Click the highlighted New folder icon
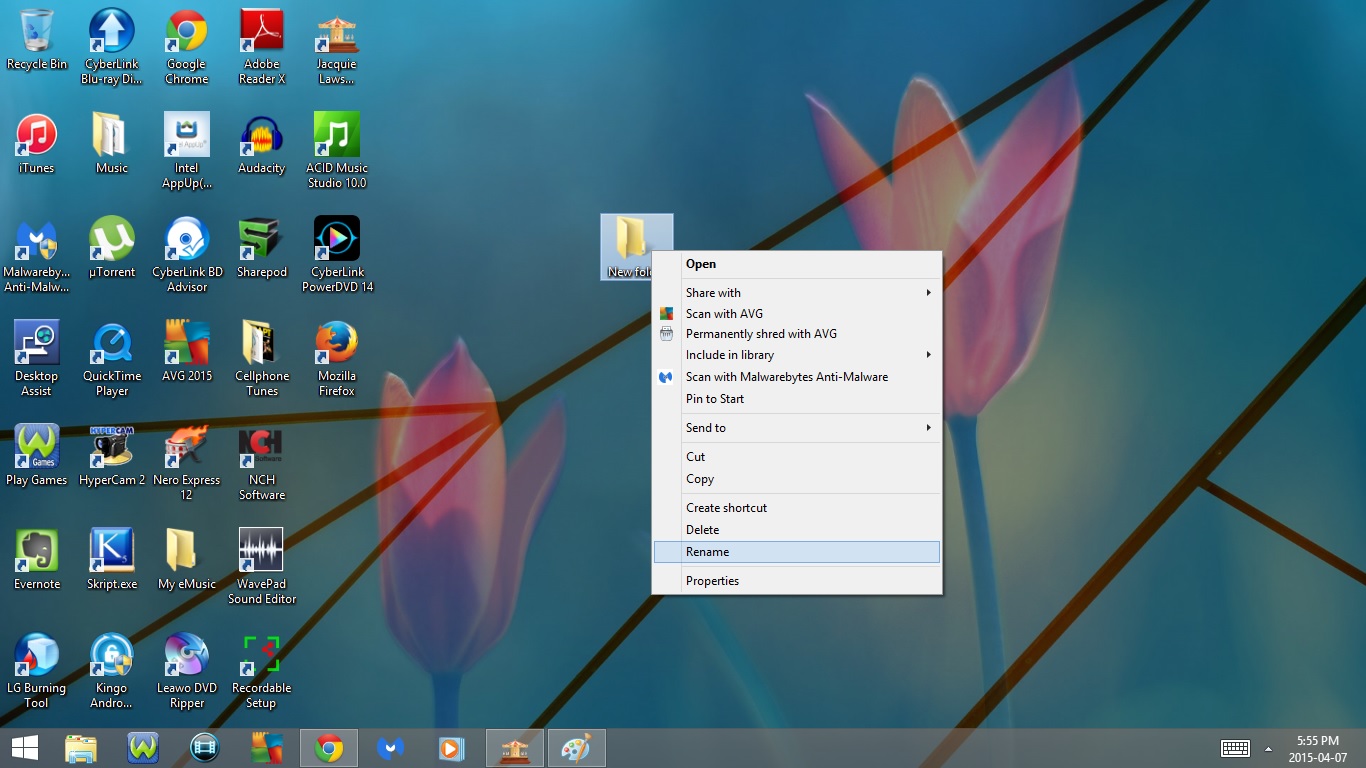Image resolution: width=1366 pixels, height=768 pixels. (631, 240)
